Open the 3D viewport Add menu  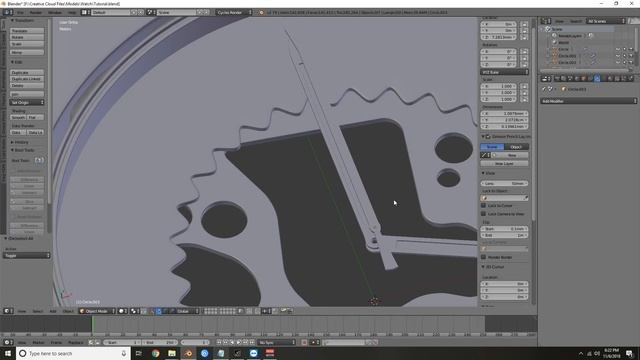pos(53,311)
